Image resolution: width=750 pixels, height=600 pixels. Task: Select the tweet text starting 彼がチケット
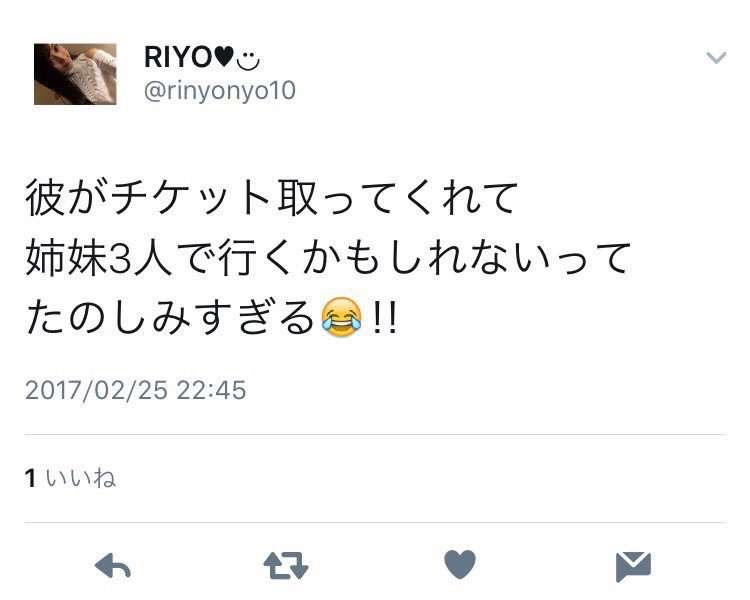(x=328, y=258)
